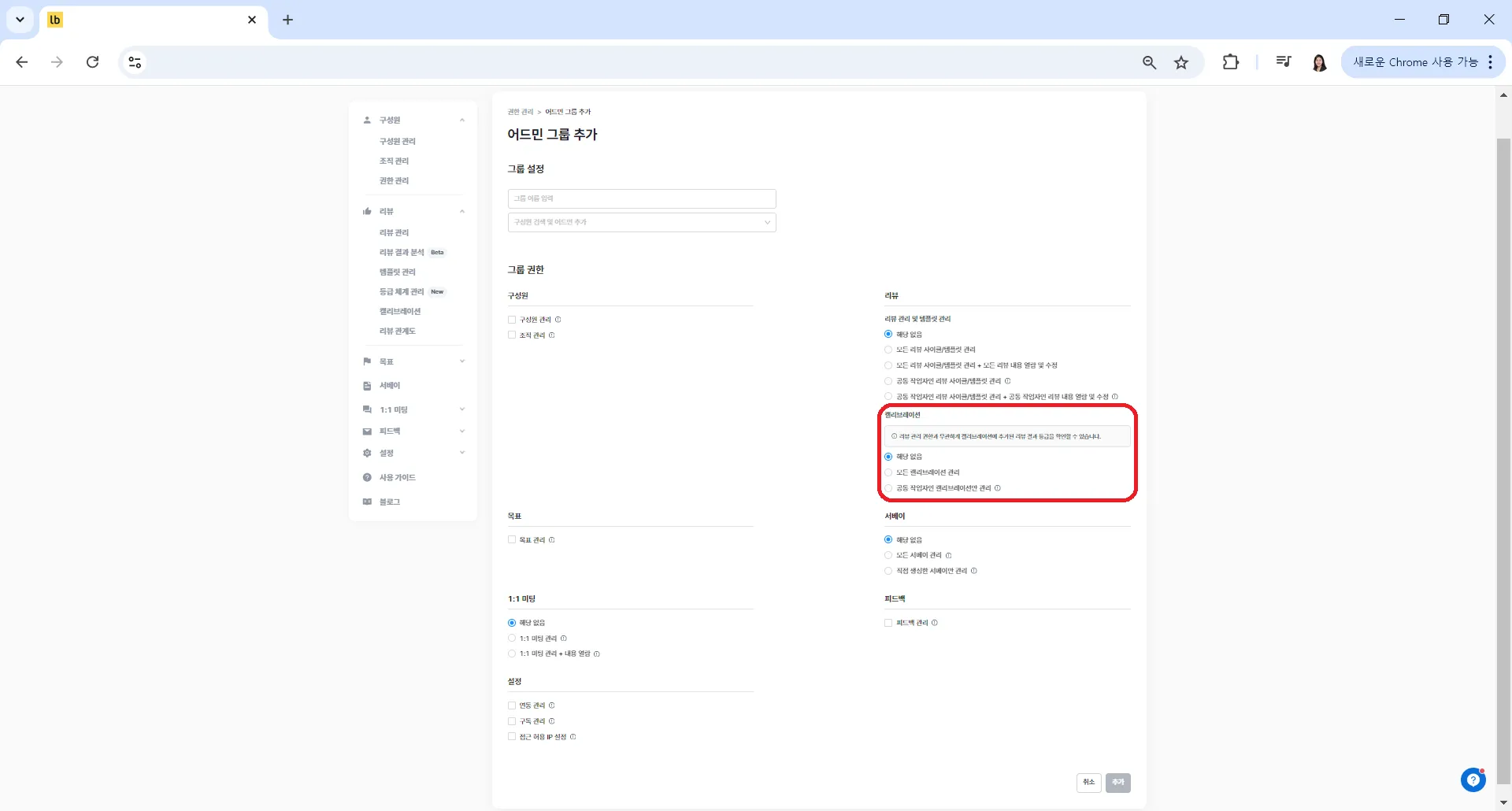Click the 리뷰 thumbs-up icon in sidebar
This screenshot has width=1512, height=811.
click(x=367, y=211)
